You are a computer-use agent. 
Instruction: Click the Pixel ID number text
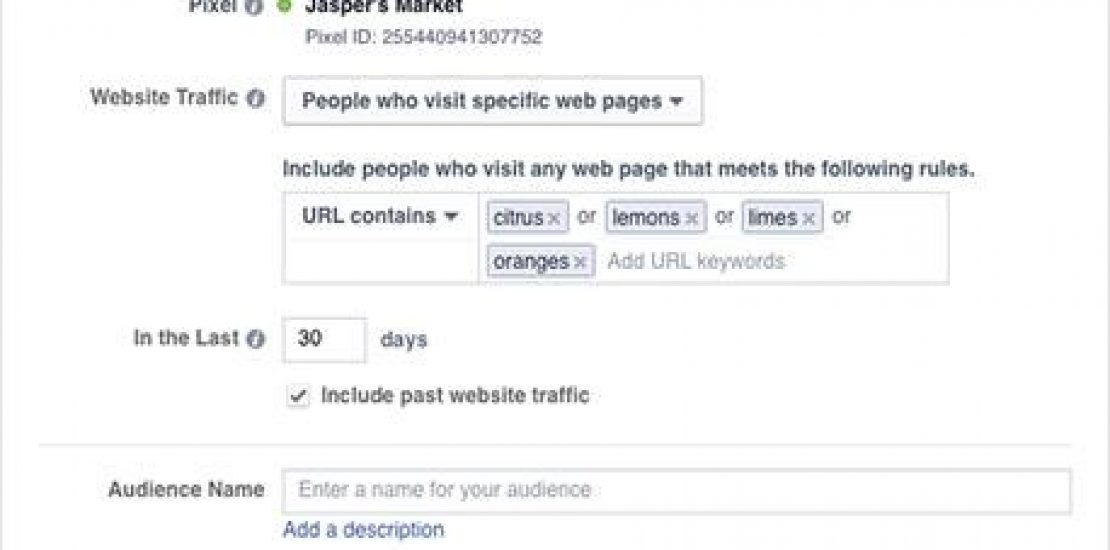click(x=424, y=38)
